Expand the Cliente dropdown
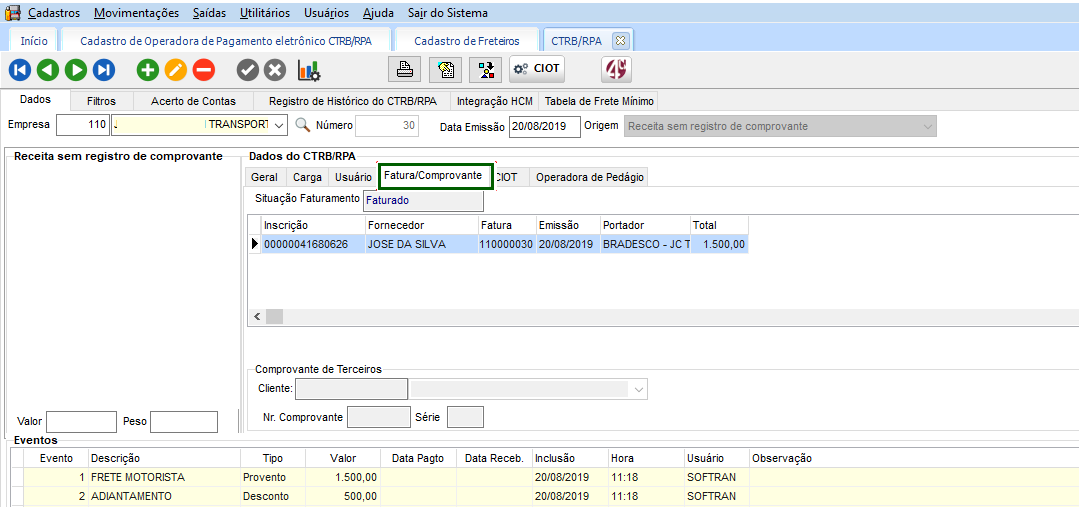This screenshot has width=1079, height=507. click(639, 388)
